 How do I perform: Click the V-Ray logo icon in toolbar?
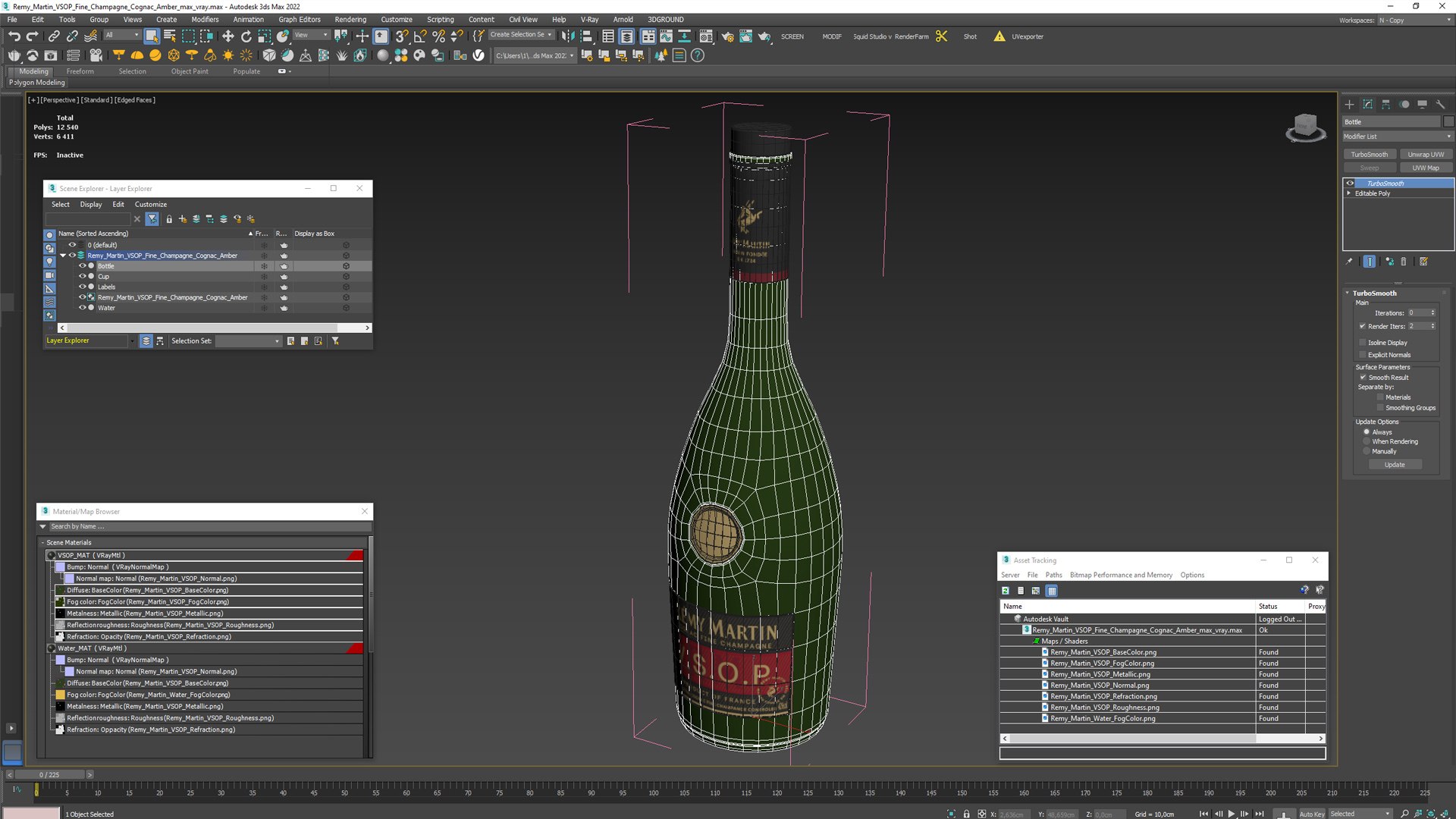click(x=479, y=55)
